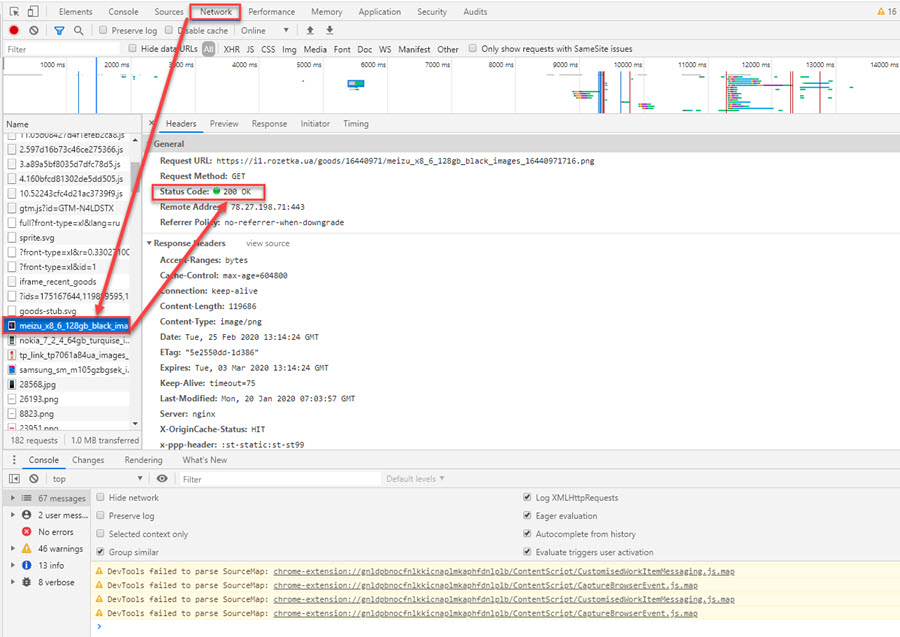The width and height of the screenshot is (900, 637).
Task: Open the Timing tab of the request
Action: (356, 123)
